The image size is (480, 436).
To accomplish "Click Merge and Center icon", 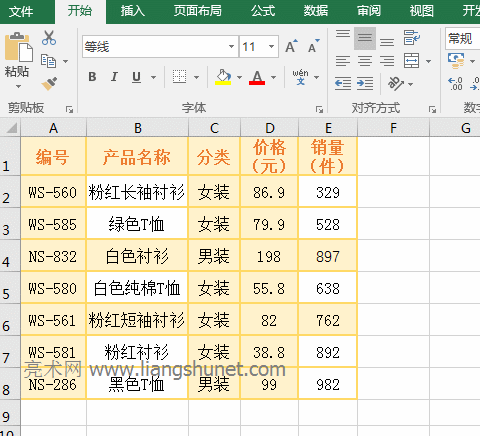I will click(x=411, y=61).
